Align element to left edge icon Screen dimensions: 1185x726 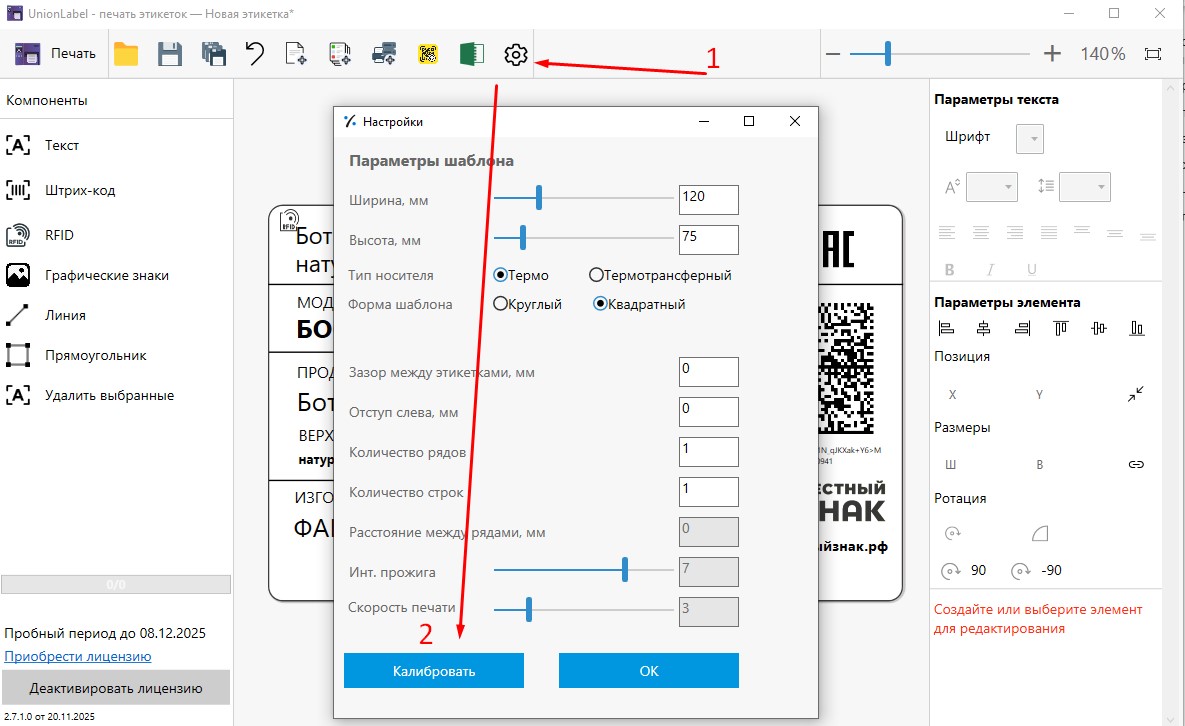pos(947,328)
